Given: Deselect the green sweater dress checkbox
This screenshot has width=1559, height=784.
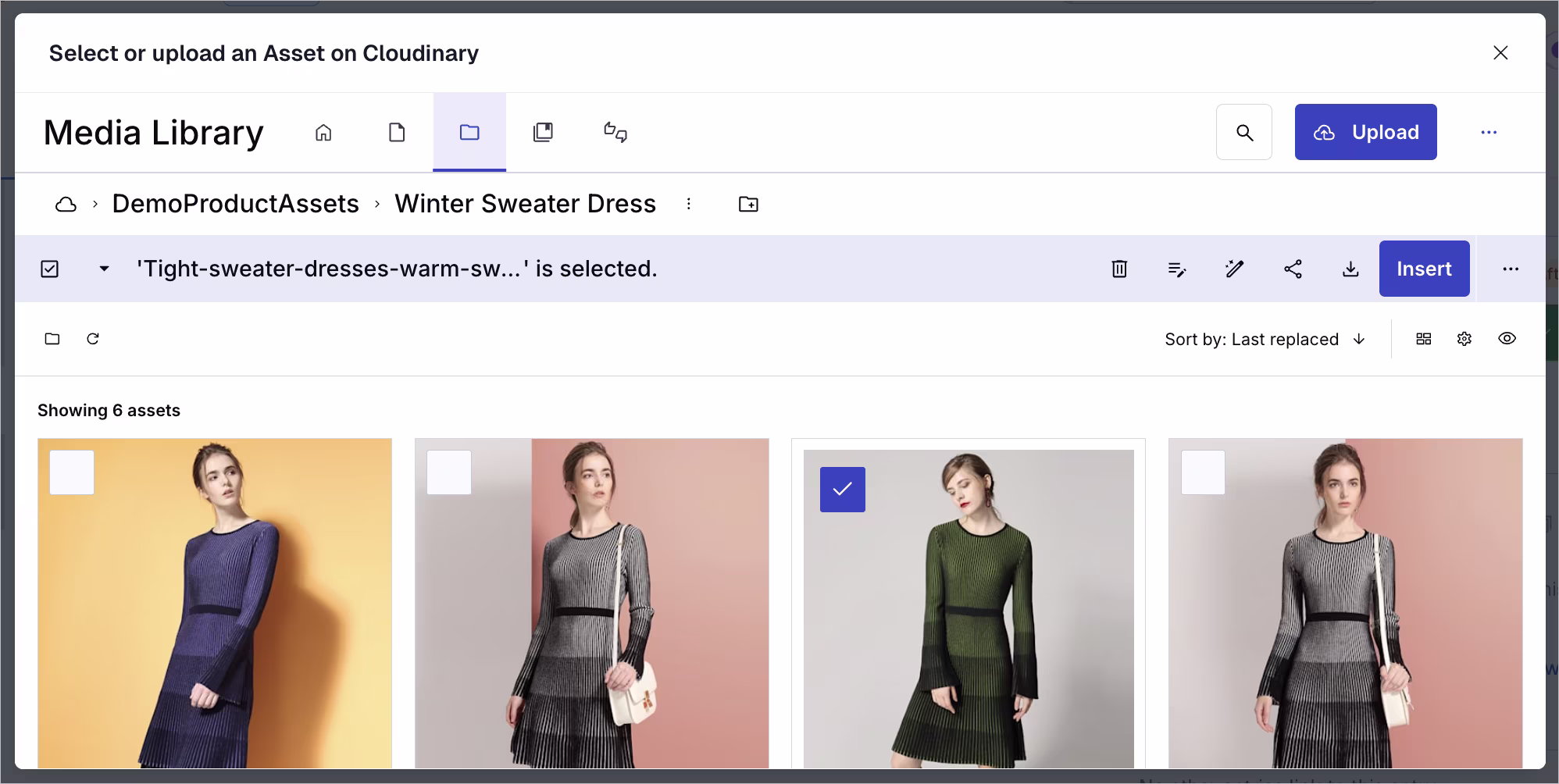Looking at the screenshot, I should (x=842, y=490).
